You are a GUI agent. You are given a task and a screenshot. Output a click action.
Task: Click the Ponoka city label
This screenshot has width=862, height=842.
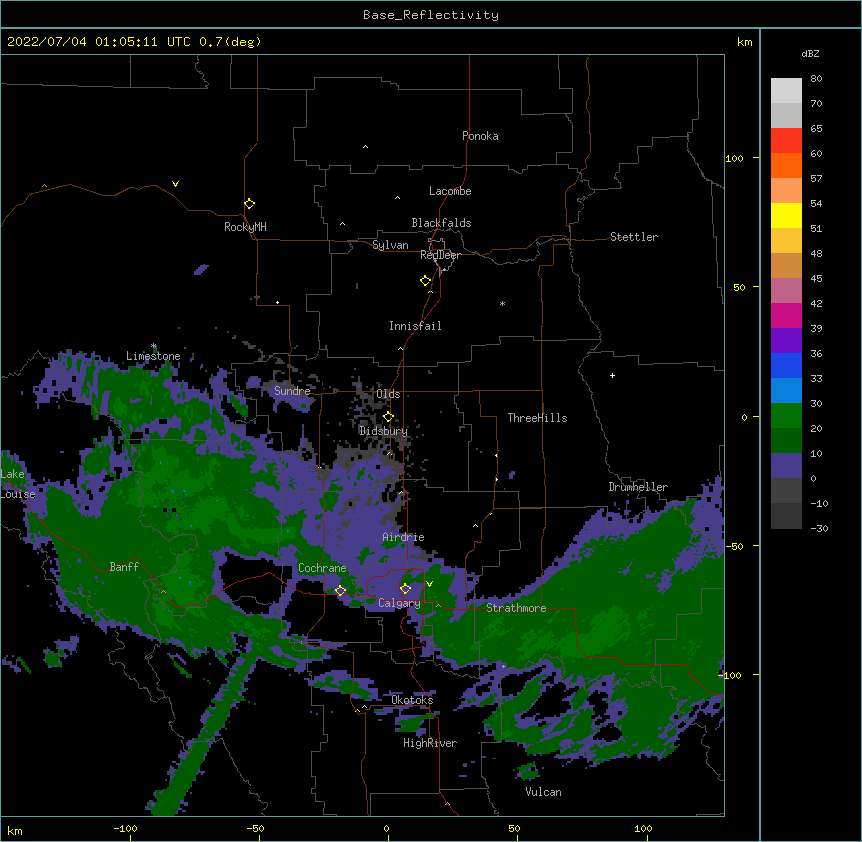[x=480, y=136]
